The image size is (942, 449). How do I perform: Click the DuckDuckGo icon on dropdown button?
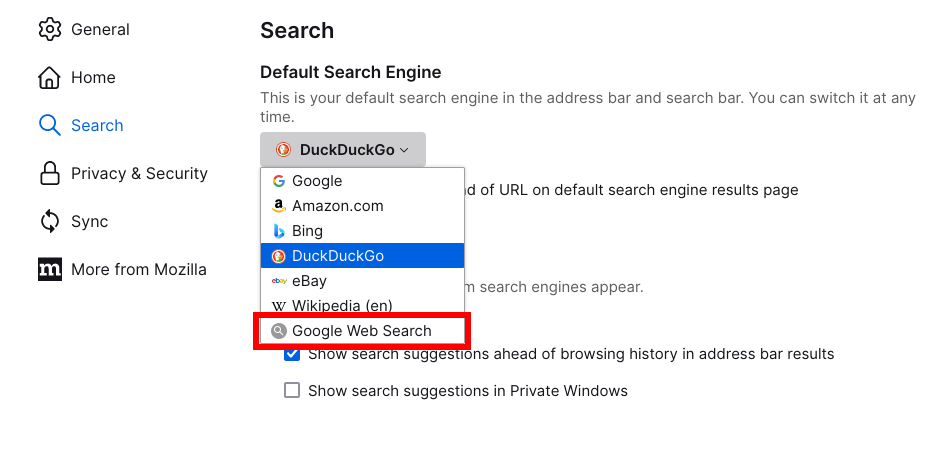(x=283, y=150)
